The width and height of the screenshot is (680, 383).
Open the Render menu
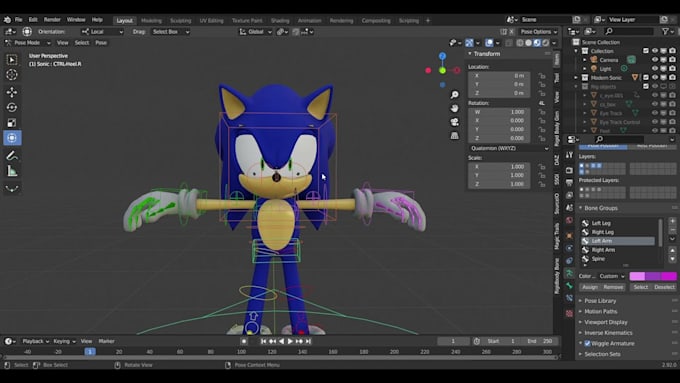[52, 20]
